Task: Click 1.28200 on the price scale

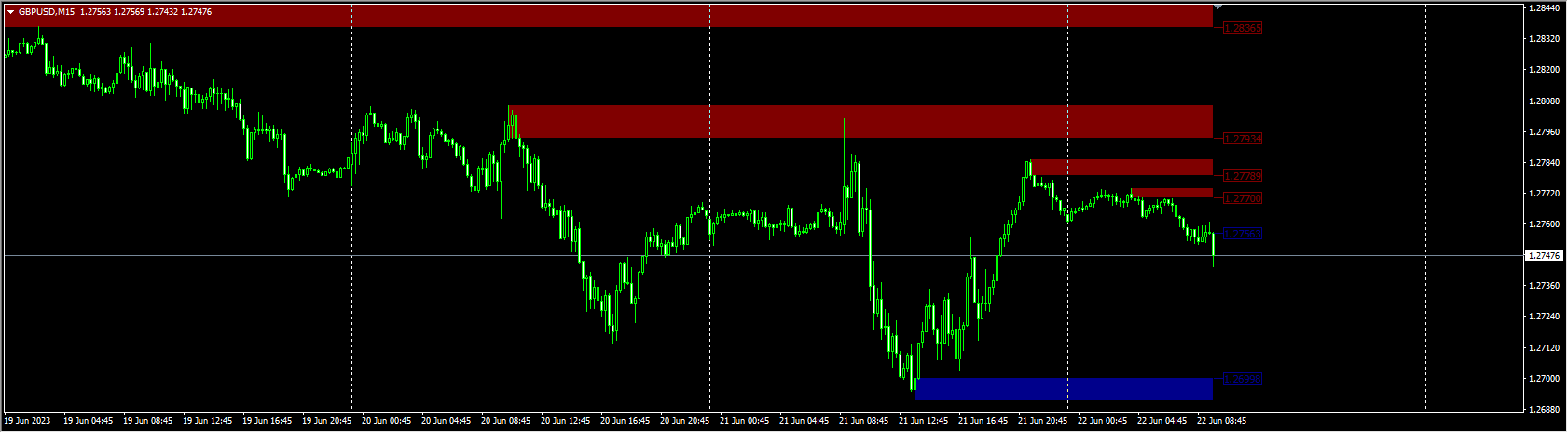Action: coord(1546,70)
